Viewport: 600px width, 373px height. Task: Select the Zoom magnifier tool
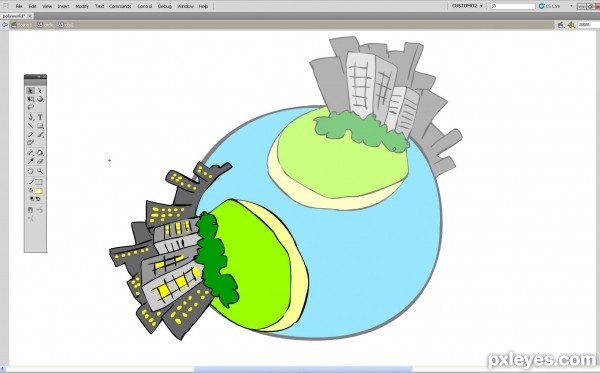pos(40,171)
